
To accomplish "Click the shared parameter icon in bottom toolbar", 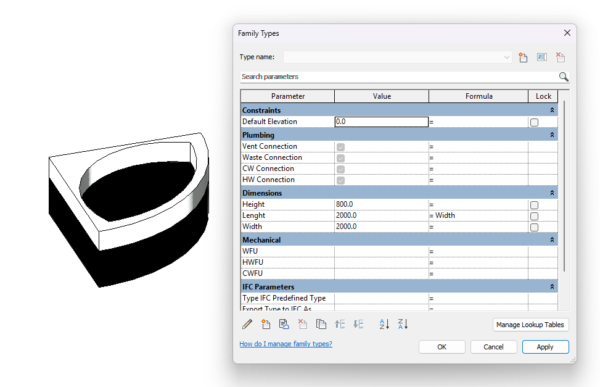I will pyautogui.click(x=284, y=324).
